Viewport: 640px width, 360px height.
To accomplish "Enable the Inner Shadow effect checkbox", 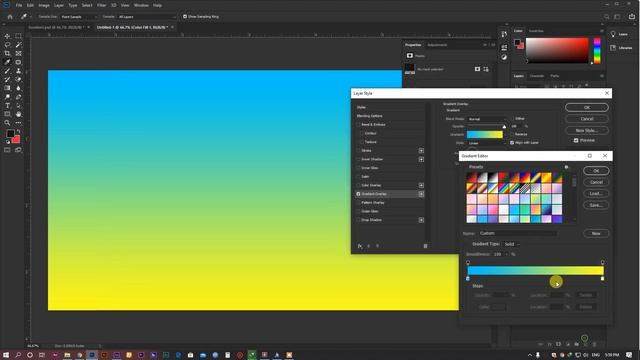I will point(358,159).
